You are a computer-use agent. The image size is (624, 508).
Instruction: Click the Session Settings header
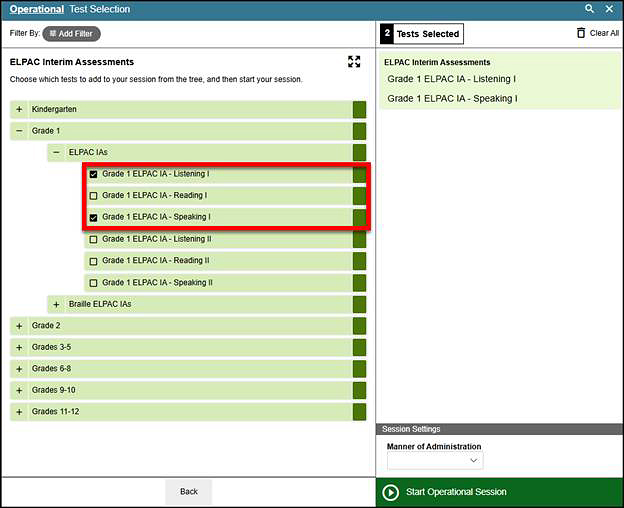coord(499,429)
